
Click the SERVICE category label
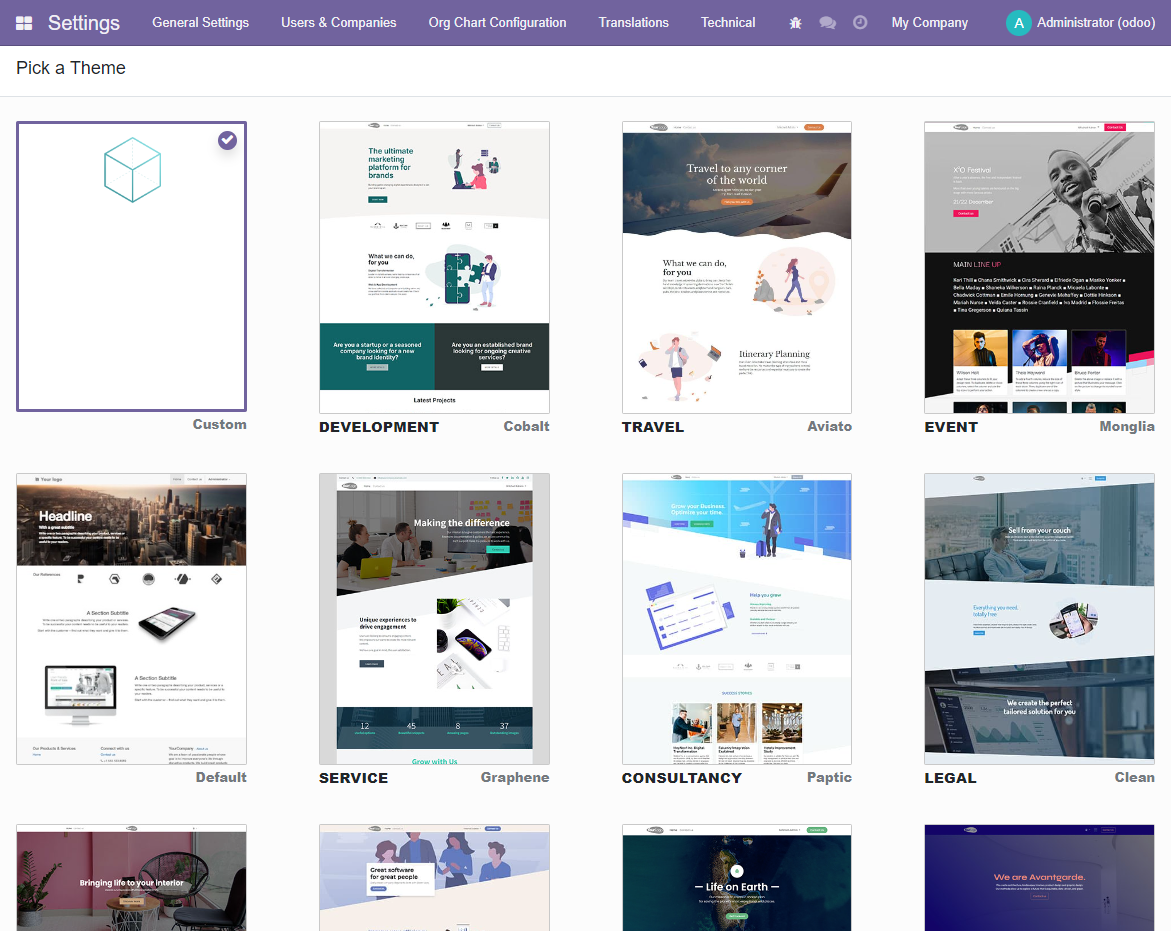[353, 778]
